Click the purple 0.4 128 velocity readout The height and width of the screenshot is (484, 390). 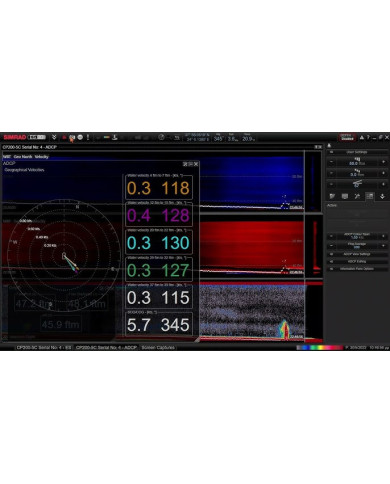[x=158, y=215]
